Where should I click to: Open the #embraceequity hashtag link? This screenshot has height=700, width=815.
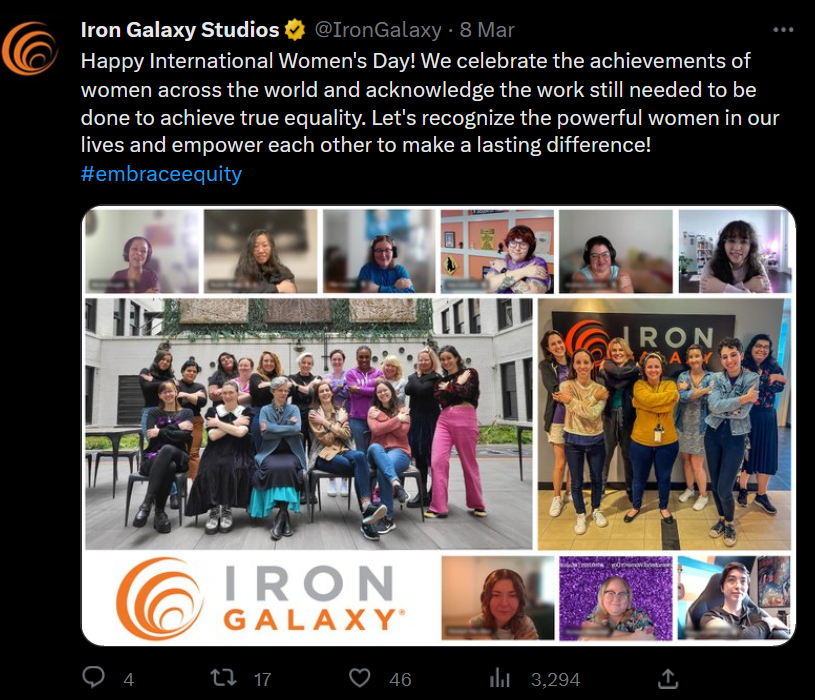pyautogui.click(x=161, y=174)
